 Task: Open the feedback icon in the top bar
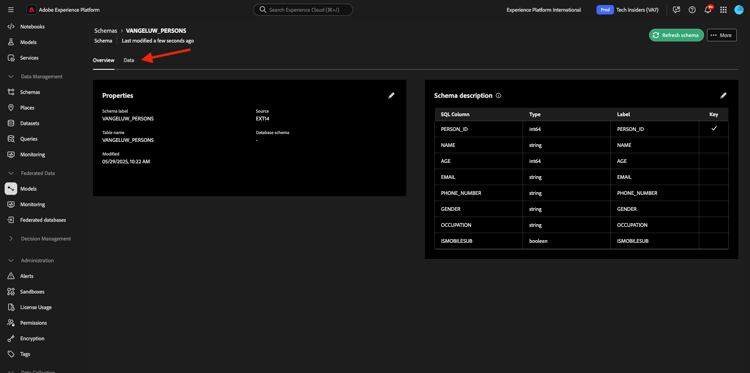pyautogui.click(x=676, y=10)
